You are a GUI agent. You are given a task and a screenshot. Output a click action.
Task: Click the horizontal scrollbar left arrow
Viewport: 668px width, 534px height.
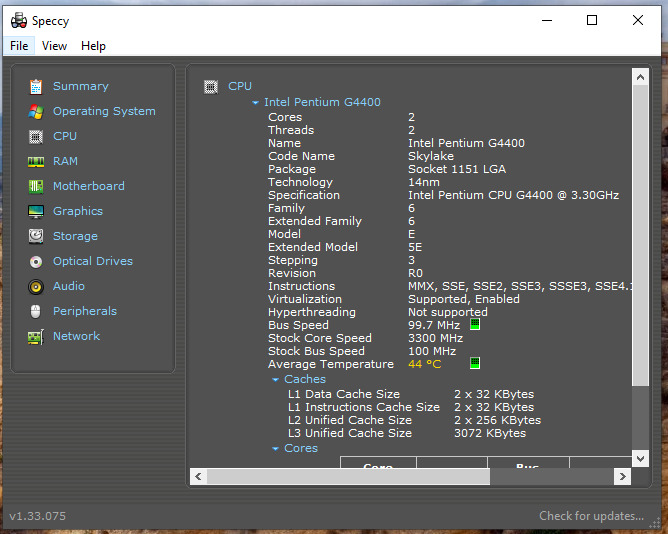tap(198, 476)
